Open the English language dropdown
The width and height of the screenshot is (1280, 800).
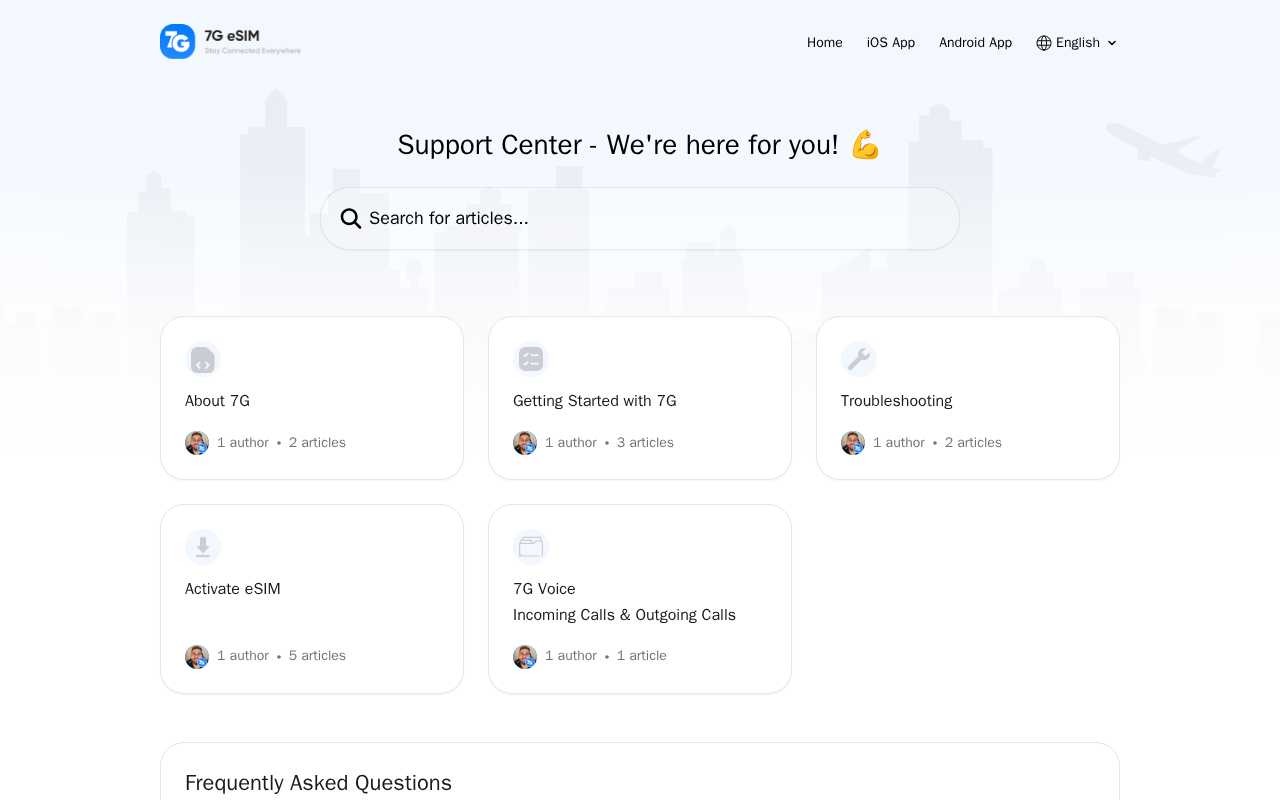1077,43
